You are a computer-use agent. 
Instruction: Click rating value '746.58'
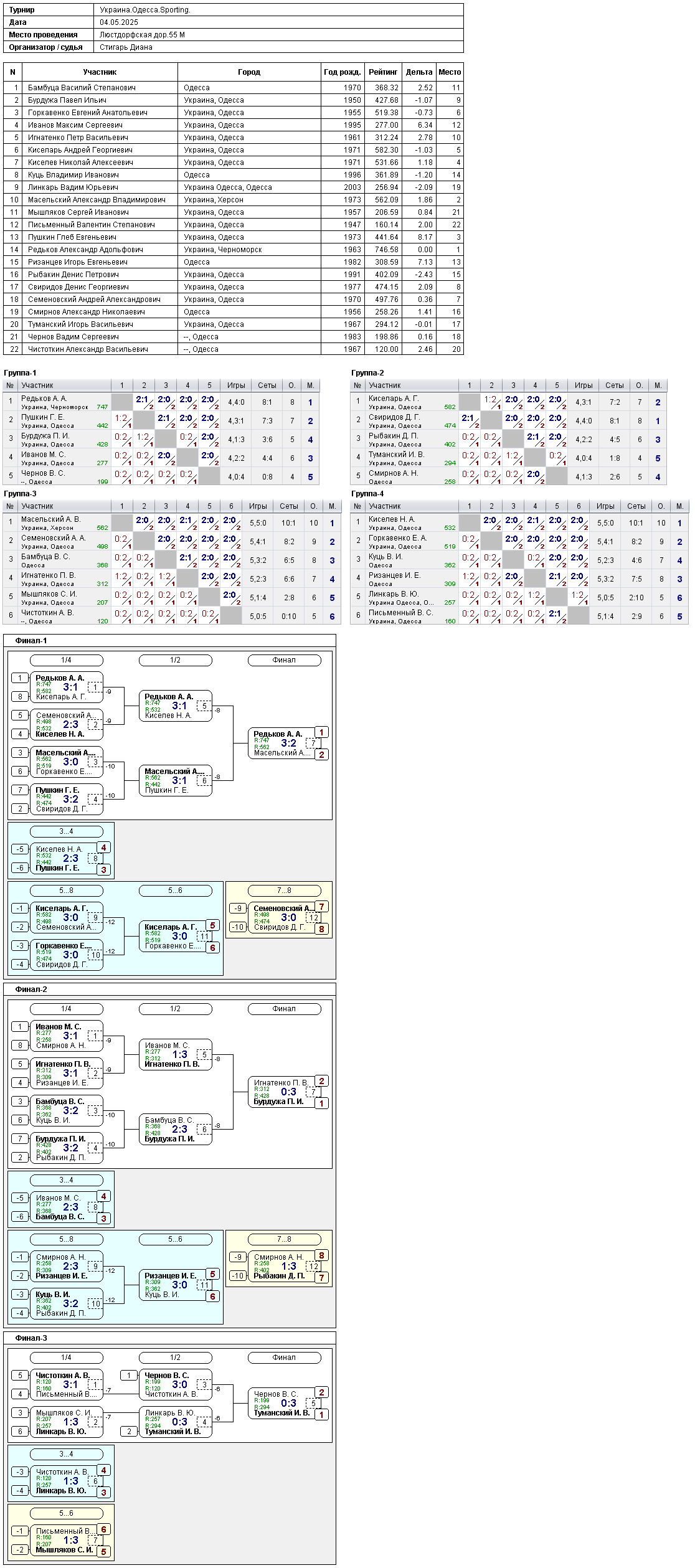pyautogui.click(x=387, y=250)
